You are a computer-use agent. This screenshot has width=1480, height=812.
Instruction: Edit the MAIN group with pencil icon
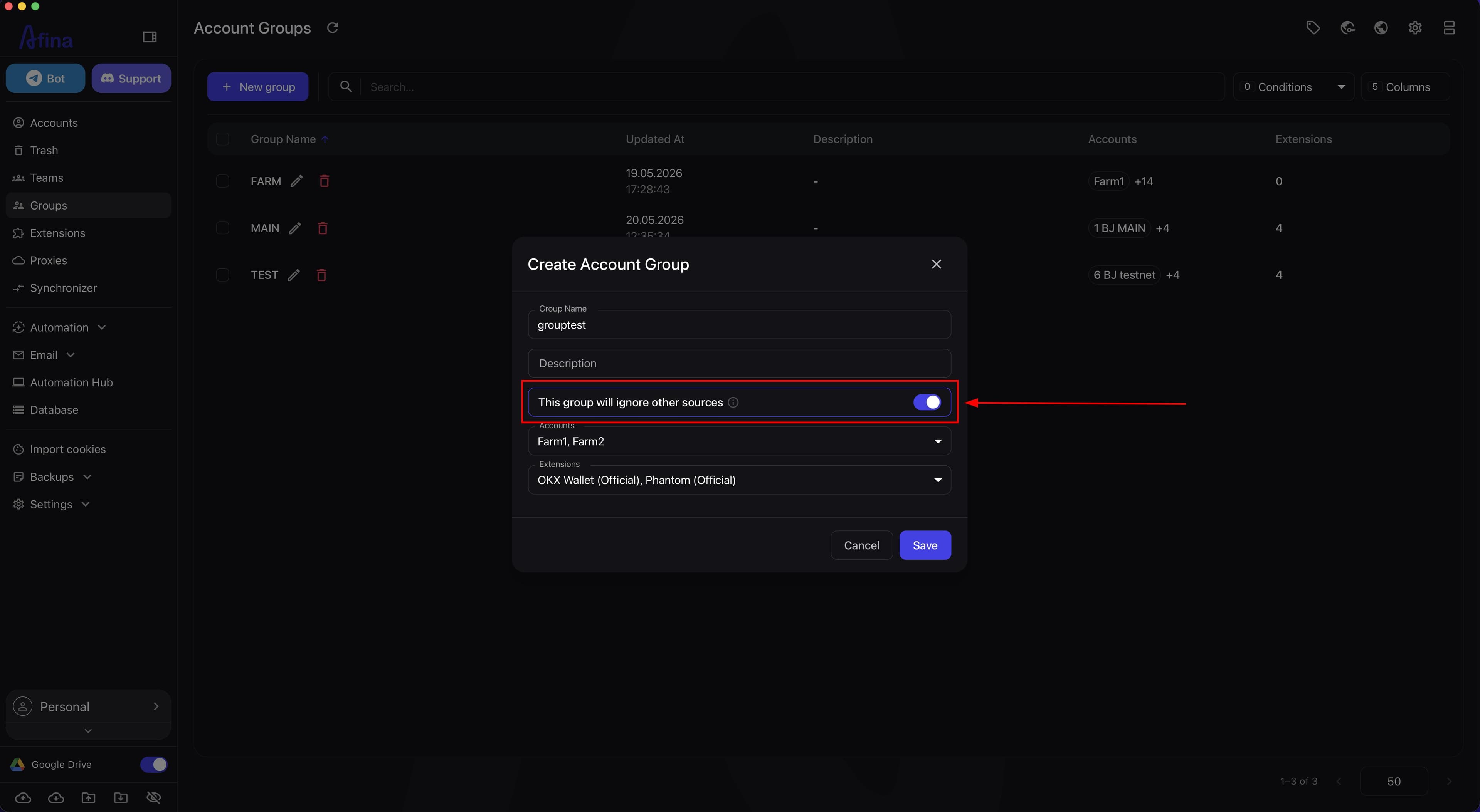click(295, 228)
